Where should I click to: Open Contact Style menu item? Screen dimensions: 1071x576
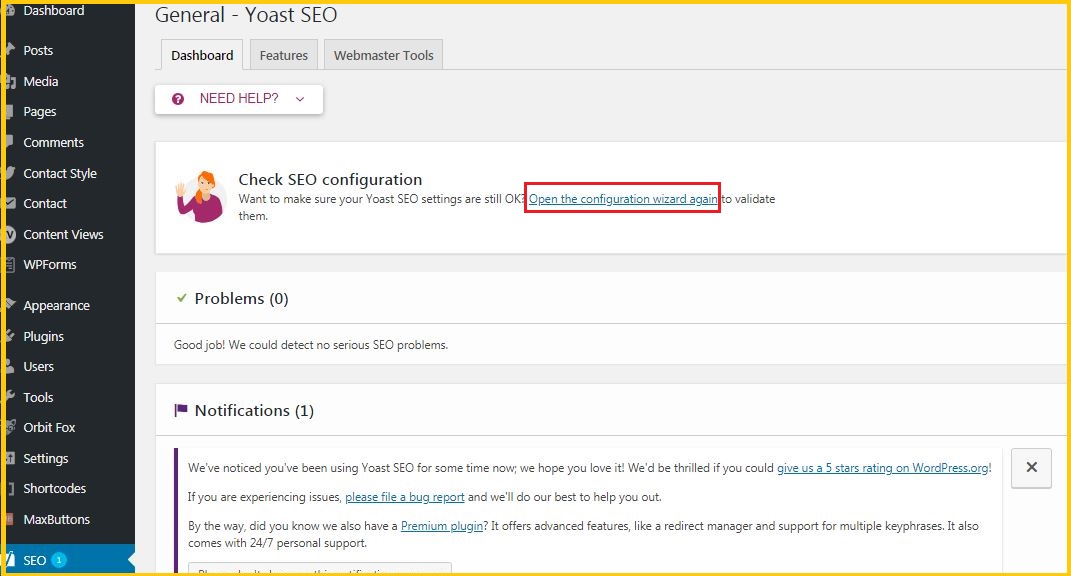60,173
